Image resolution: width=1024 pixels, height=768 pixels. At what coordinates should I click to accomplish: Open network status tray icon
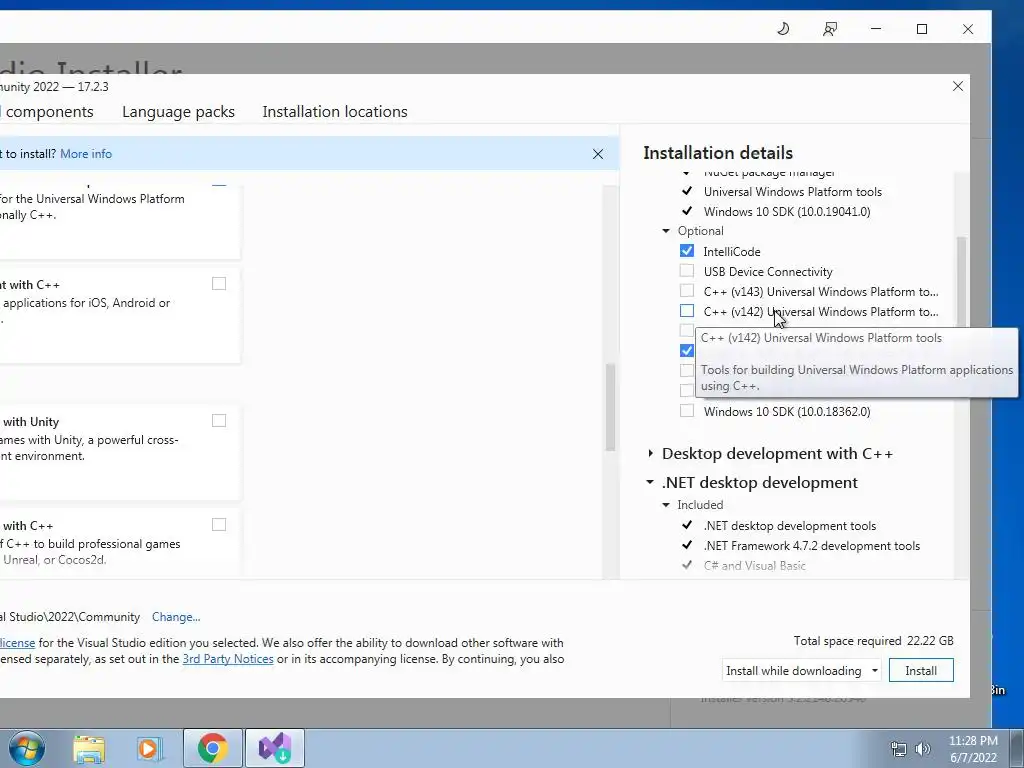coord(899,748)
